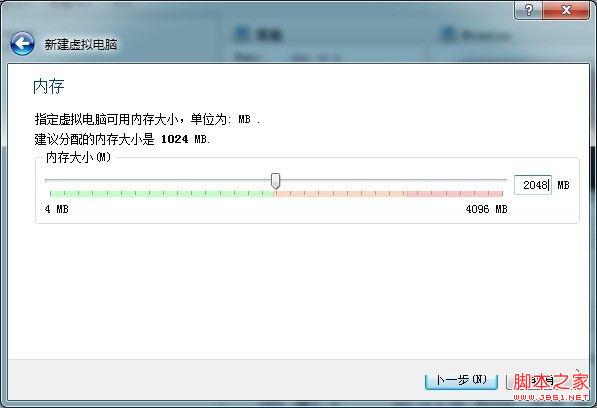Click the 内存 page heading

(x=49, y=87)
